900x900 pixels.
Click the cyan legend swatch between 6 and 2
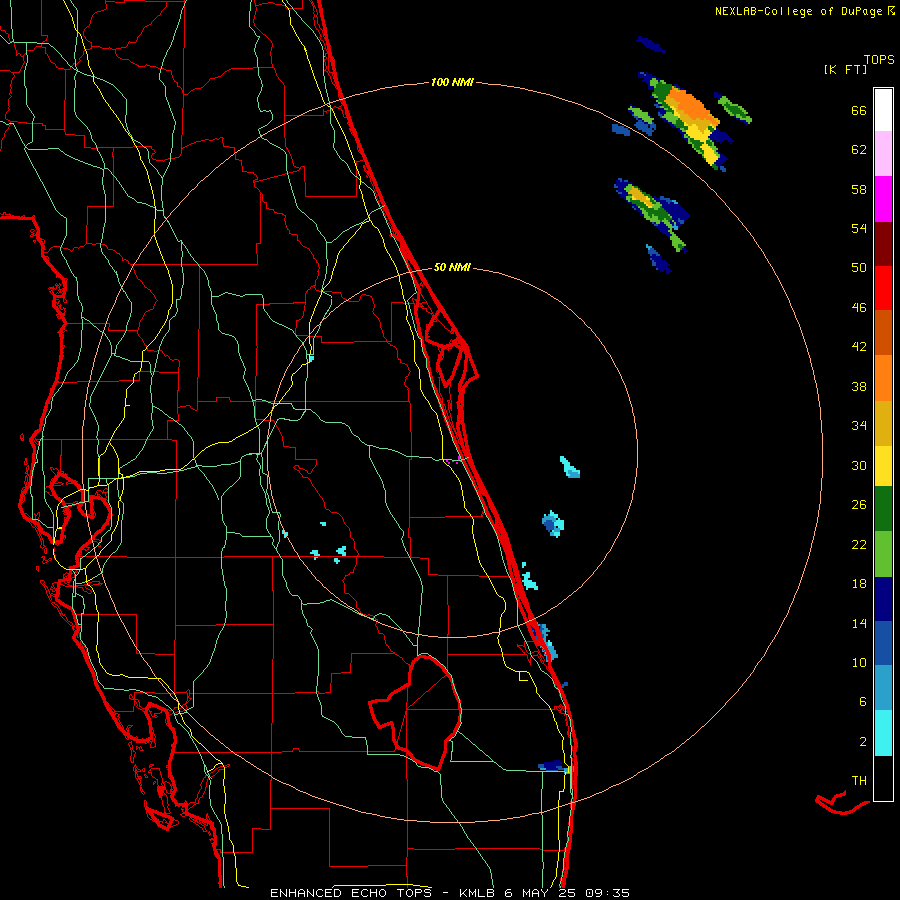(x=883, y=733)
